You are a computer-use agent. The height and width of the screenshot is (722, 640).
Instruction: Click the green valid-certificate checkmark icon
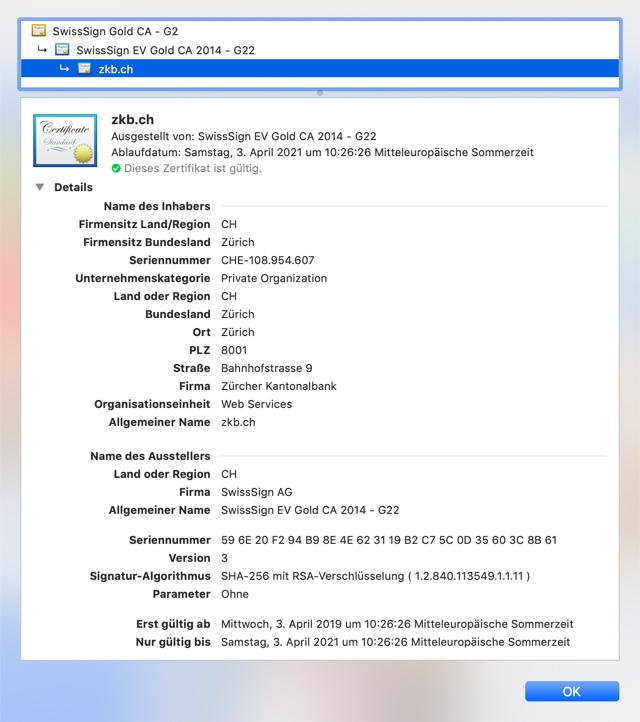(116, 169)
